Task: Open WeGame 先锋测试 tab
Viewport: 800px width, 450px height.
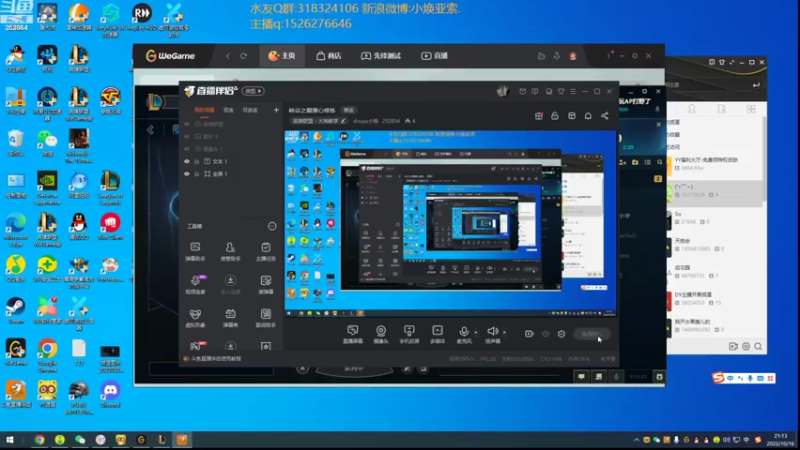Action: coord(381,56)
